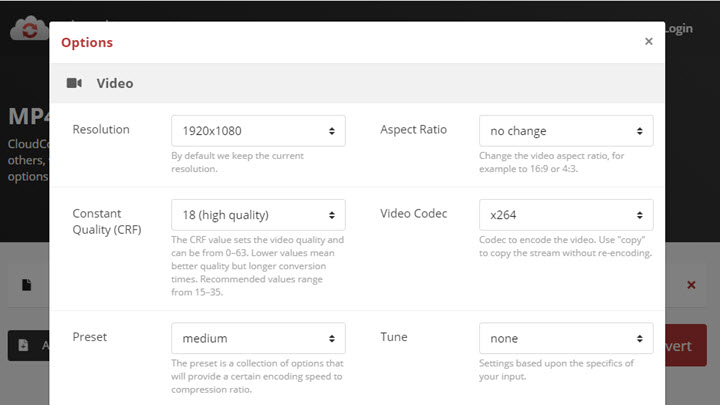Select the Preset dropdown showing medium
720x405 pixels.
pyautogui.click(x=258, y=338)
